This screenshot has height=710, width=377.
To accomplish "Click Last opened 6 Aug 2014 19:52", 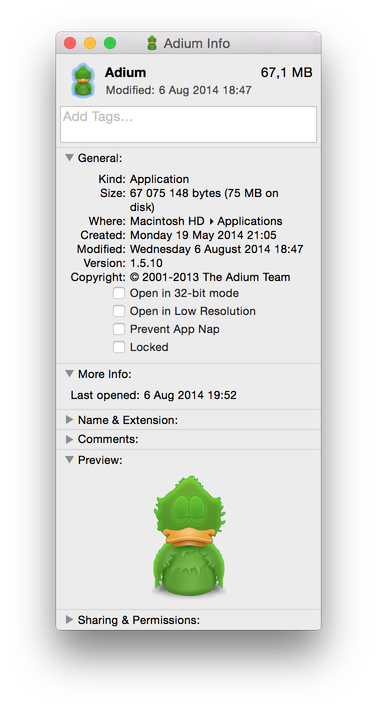I will coord(153,395).
